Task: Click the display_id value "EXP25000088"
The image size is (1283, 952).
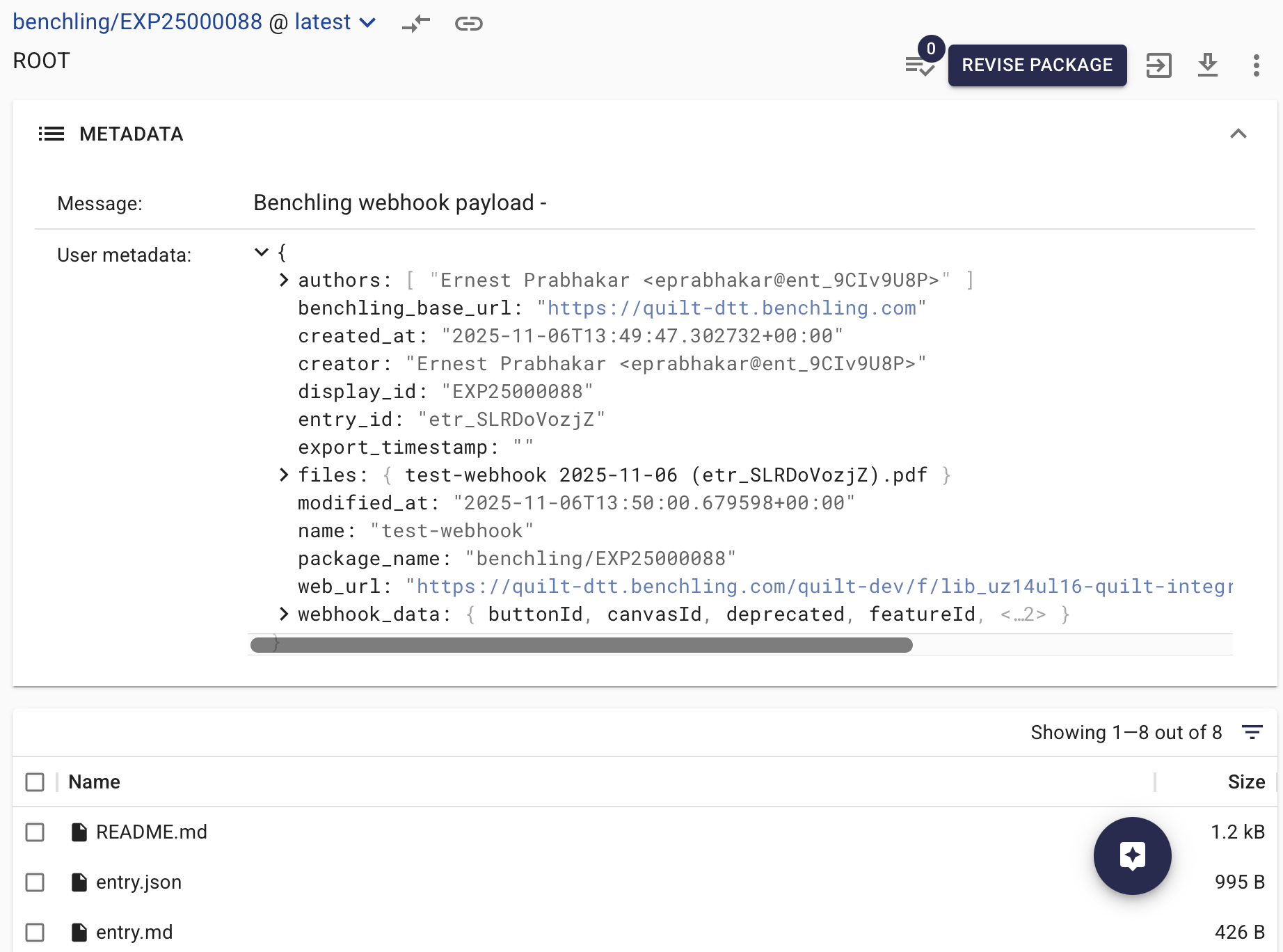Action: pyautogui.click(x=517, y=391)
